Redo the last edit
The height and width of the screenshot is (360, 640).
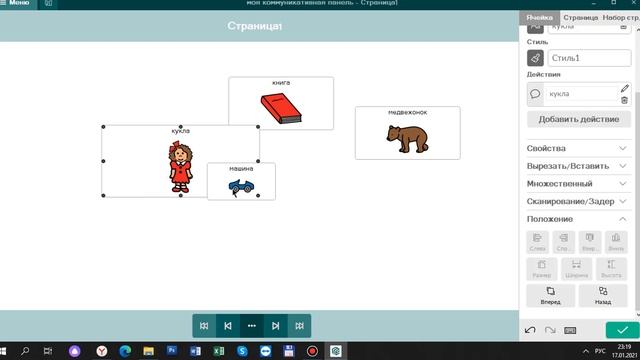(x=550, y=330)
